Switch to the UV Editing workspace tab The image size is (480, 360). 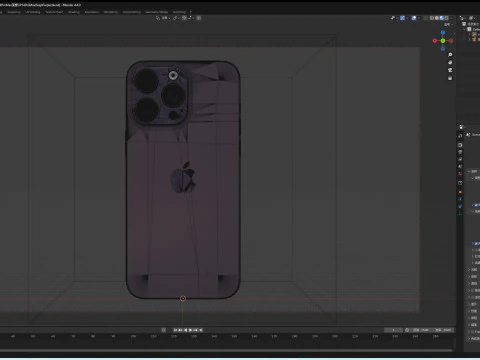33,12
